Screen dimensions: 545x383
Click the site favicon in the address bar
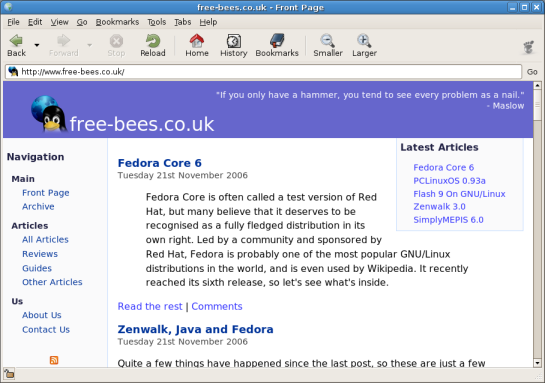coord(13,72)
